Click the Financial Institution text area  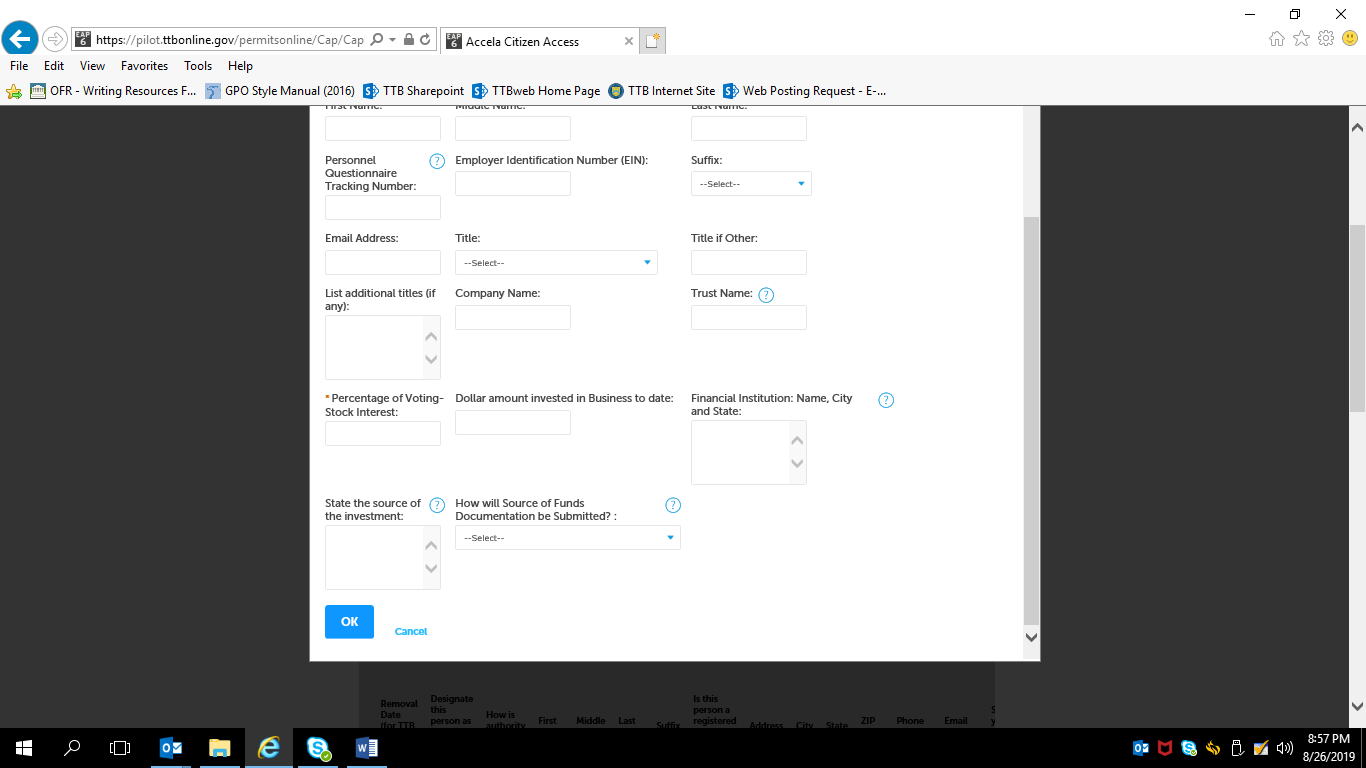[749, 453]
